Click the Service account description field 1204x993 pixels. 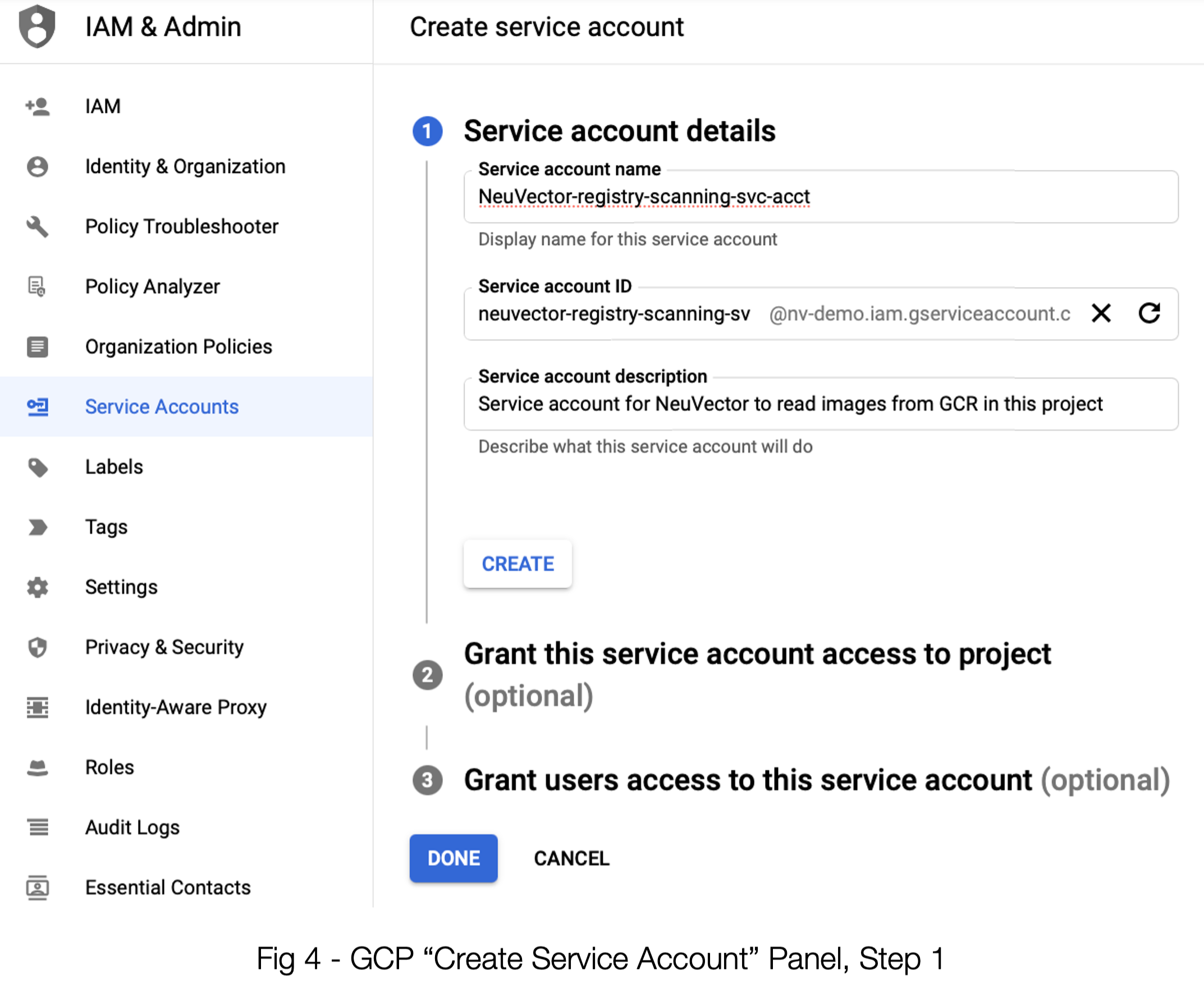[x=820, y=404]
